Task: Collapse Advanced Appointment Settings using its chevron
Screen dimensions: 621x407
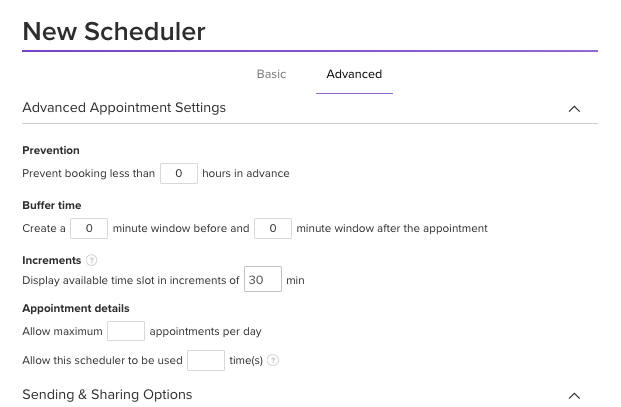Action: [x=574, y=108]
